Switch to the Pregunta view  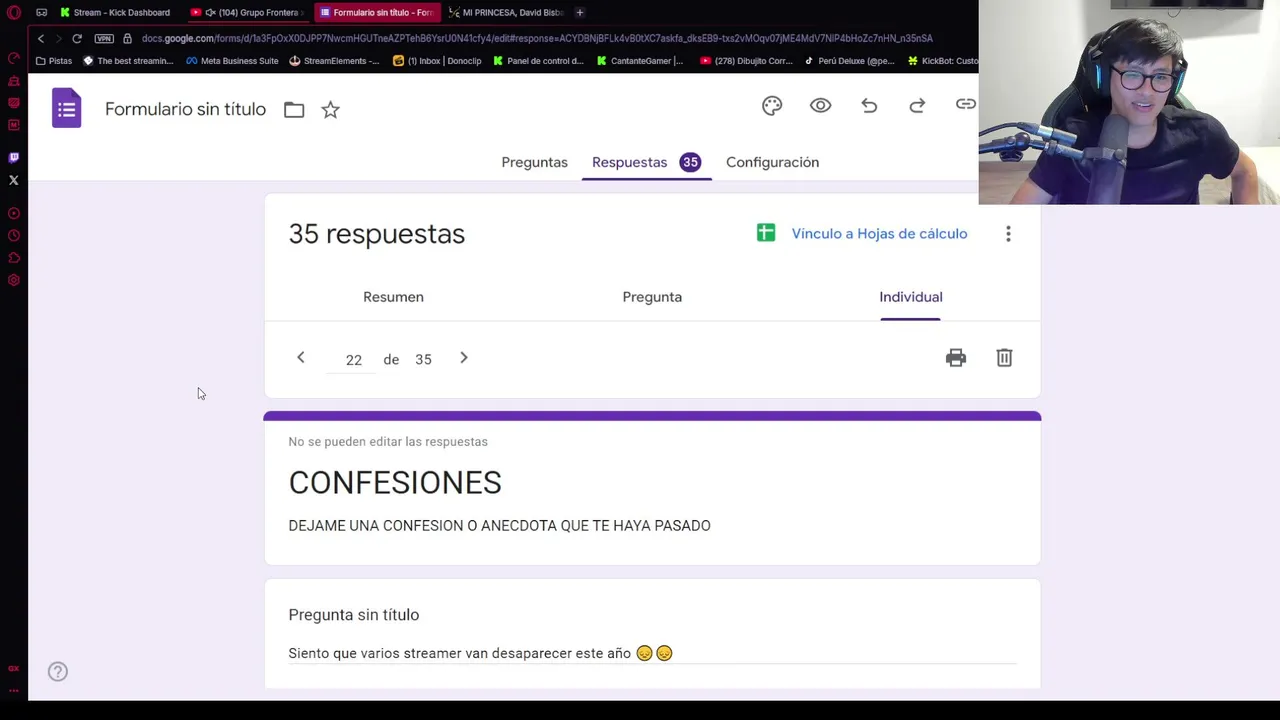(x=652, y=297)
